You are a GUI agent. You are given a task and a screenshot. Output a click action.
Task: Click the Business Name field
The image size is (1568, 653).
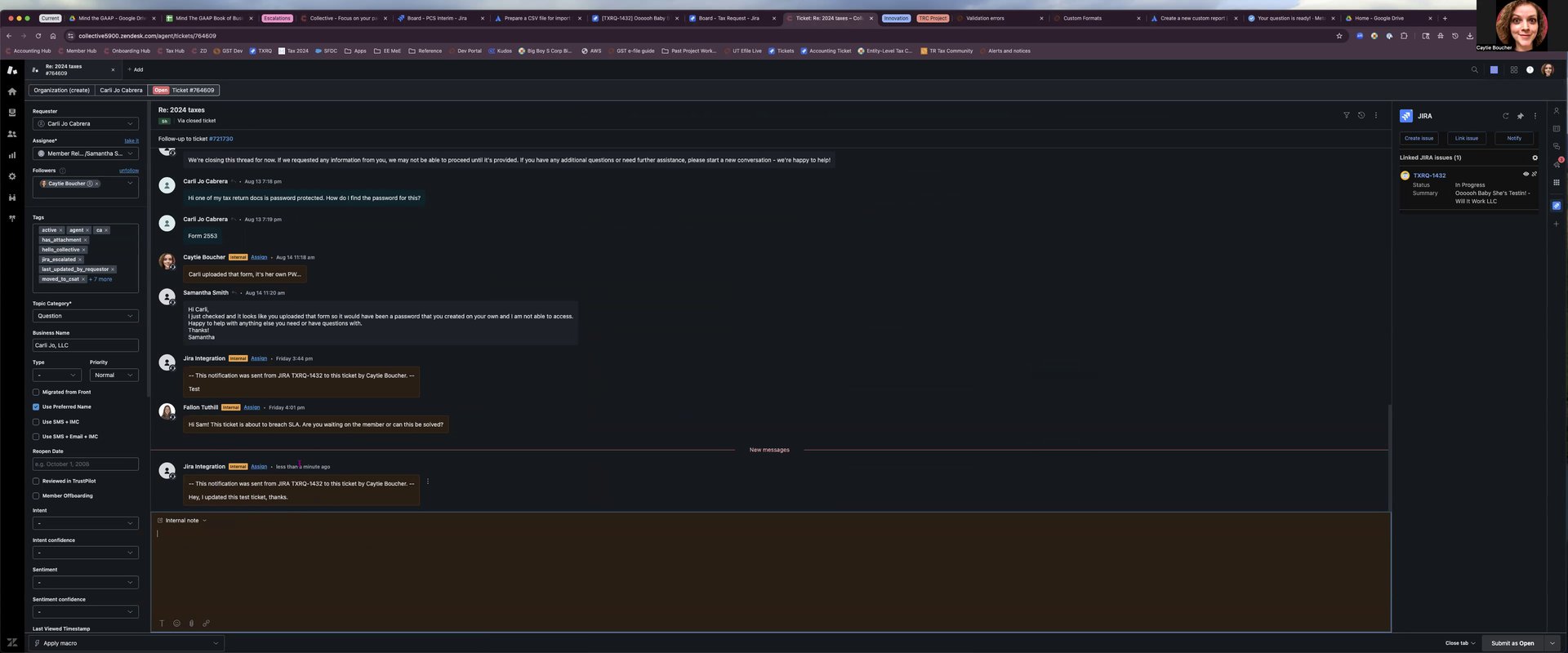coord(86,345)
